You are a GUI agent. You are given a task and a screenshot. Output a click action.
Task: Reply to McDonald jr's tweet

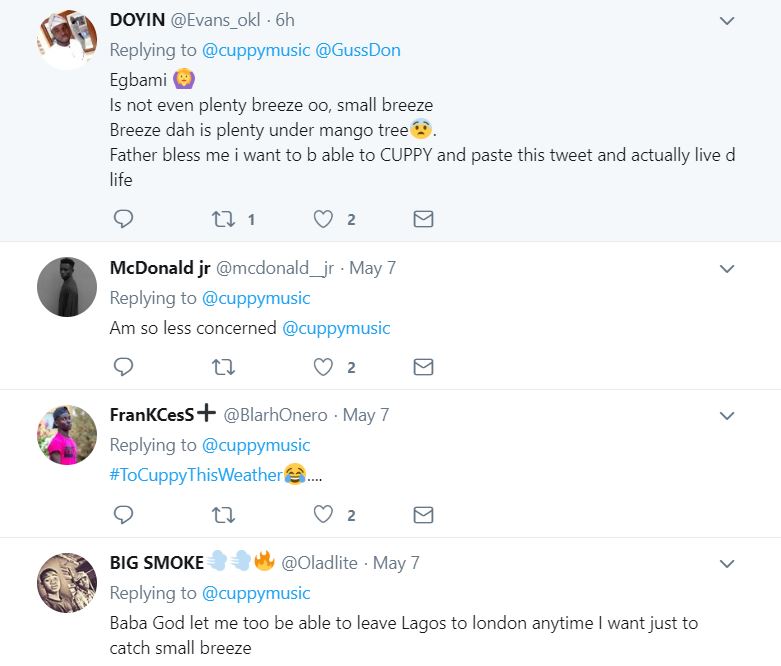(x=123, y=367)
